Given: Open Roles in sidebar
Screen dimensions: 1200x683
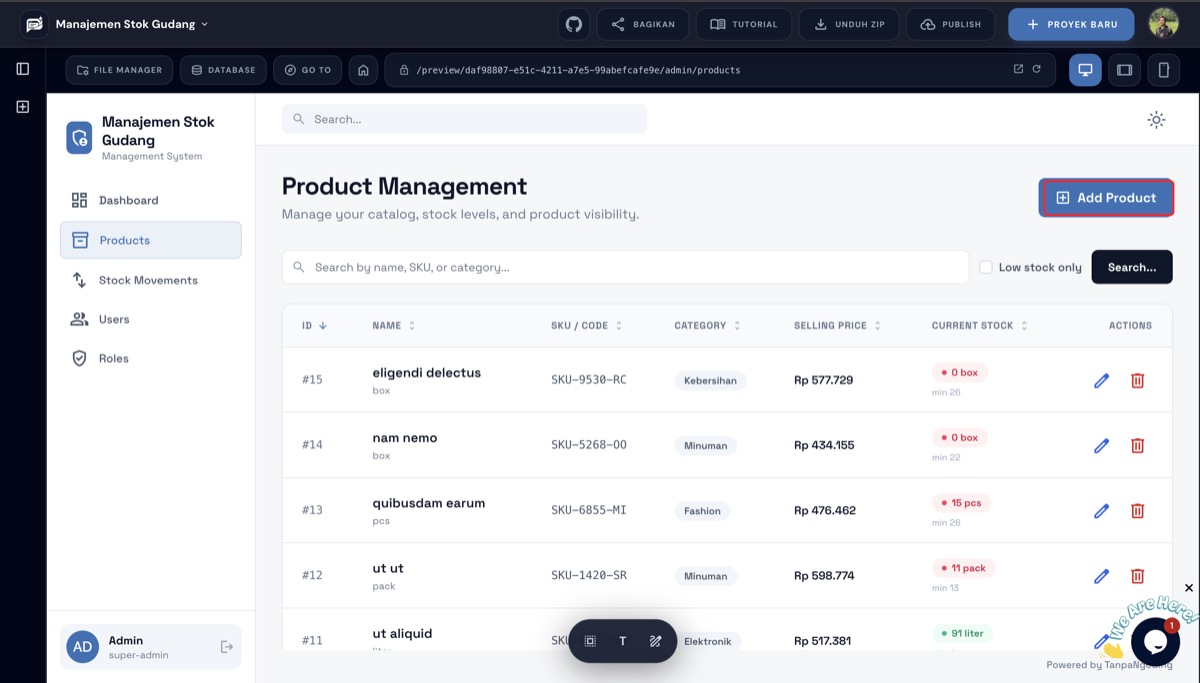Looking at the screenshot, I should tap(150, 358).
